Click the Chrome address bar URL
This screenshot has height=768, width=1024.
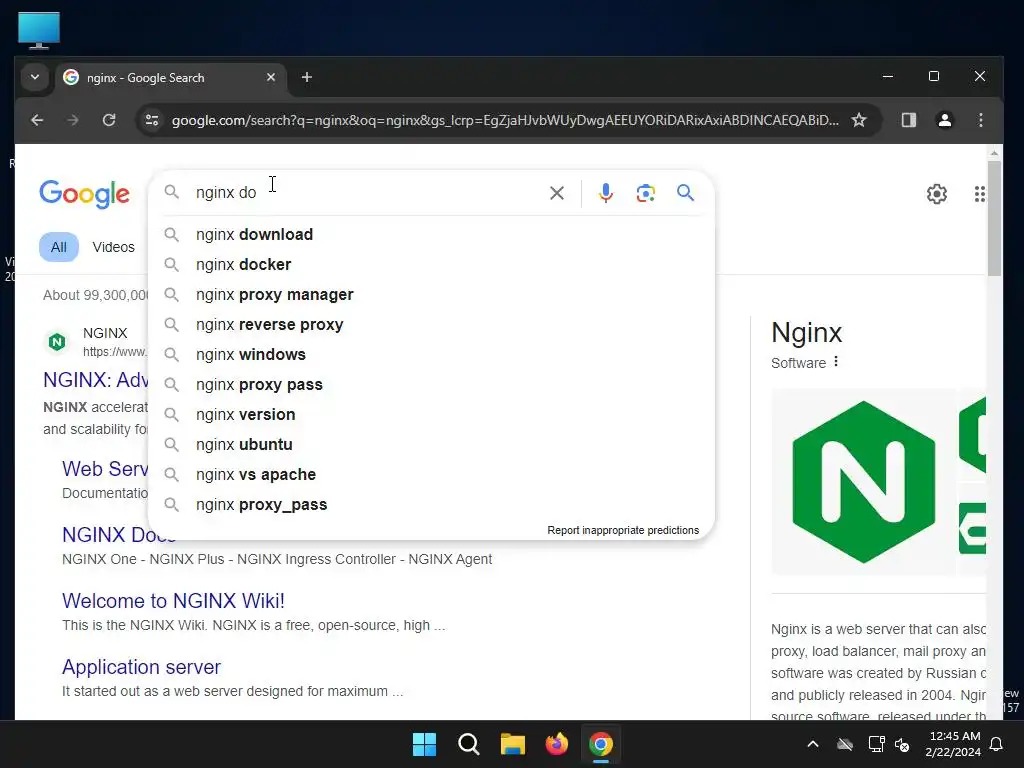point(504,120)
